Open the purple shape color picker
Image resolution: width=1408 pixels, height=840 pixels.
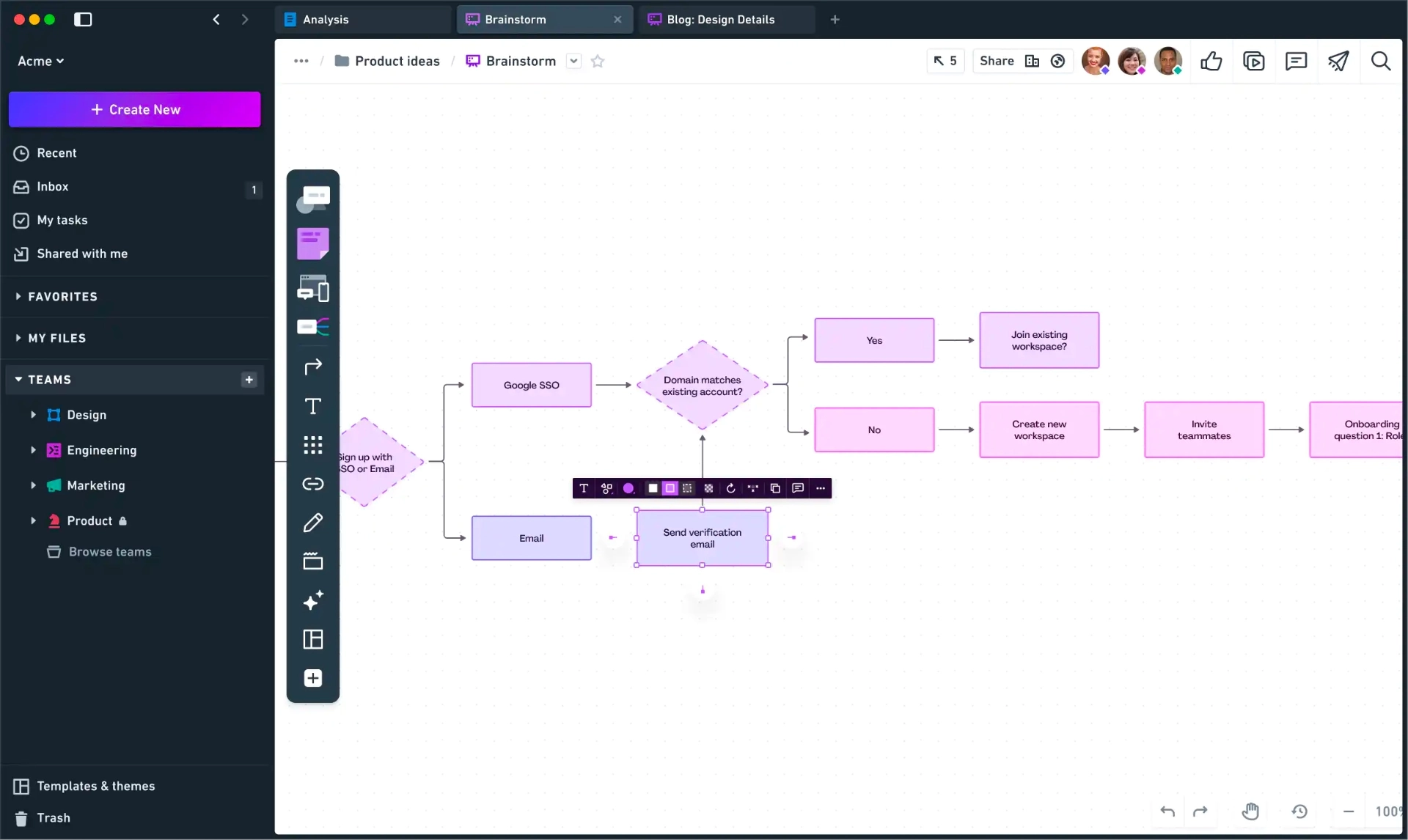click(628, 488)
